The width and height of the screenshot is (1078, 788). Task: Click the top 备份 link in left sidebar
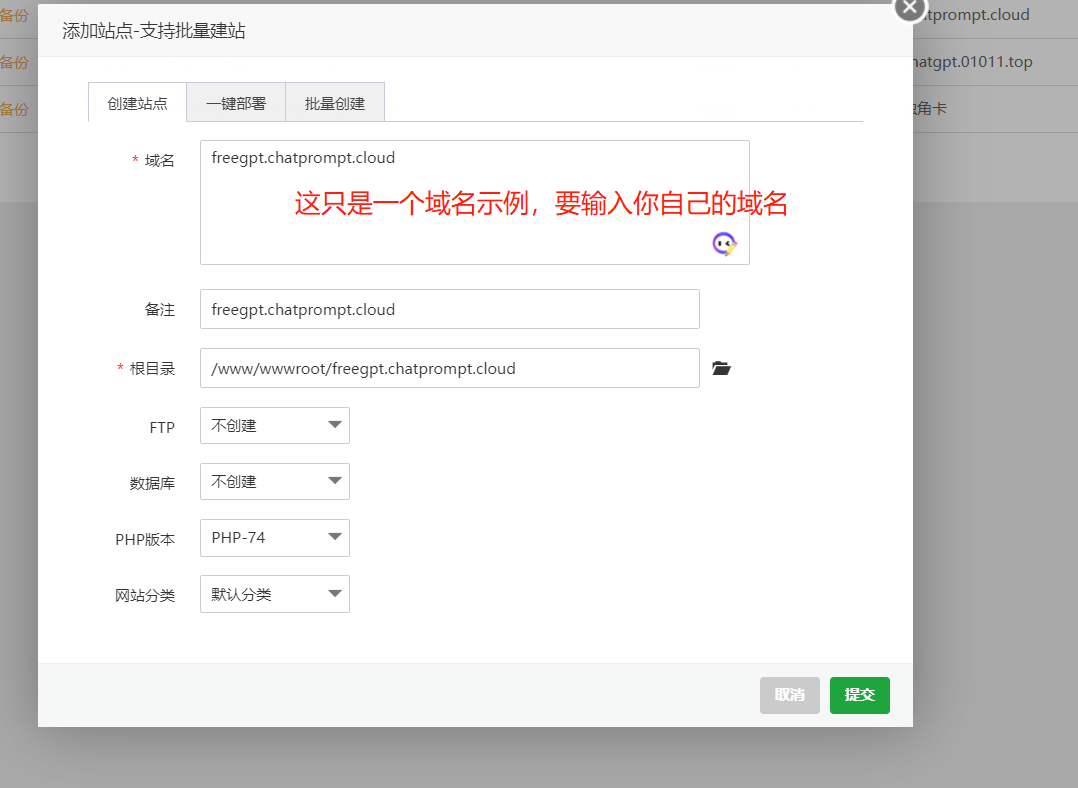tap(15, 15)
